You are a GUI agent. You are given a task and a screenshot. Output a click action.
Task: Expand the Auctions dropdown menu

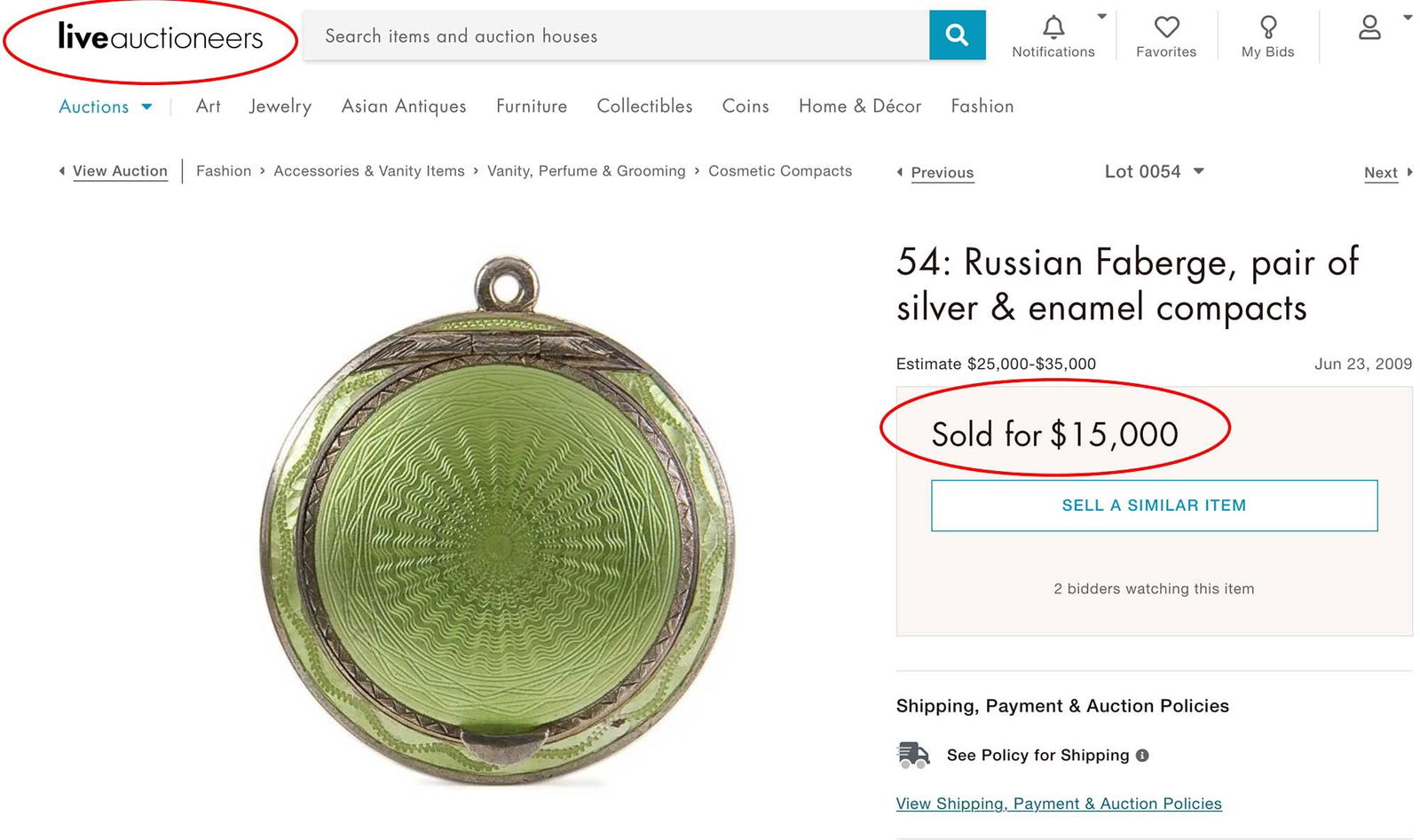tap(105, 106)
